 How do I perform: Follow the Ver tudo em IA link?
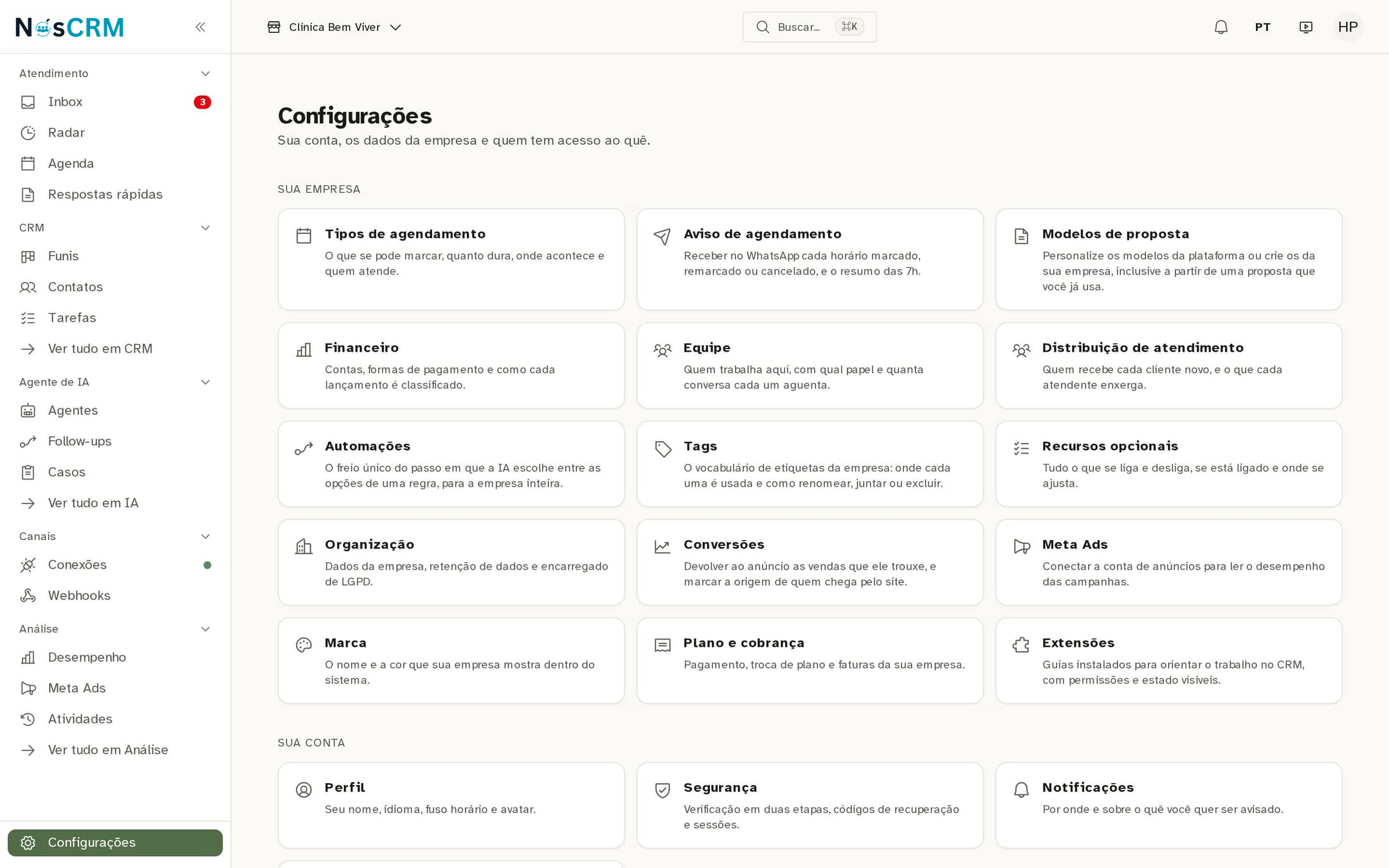[x=115, y=503]
